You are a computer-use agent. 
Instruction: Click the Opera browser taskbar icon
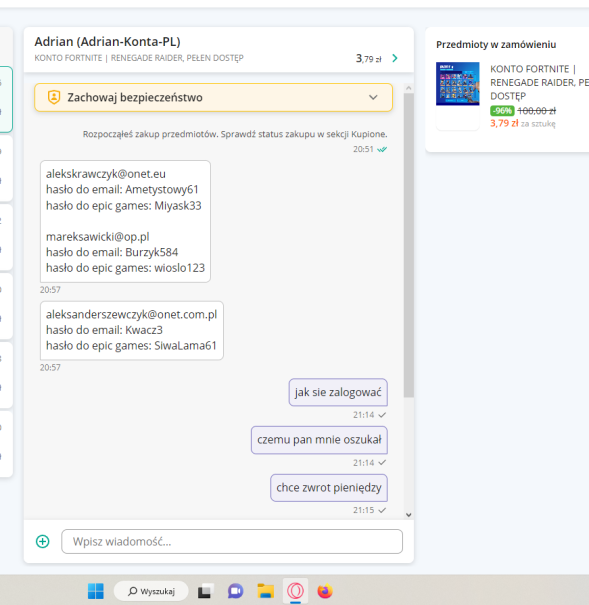pos(295,591)
